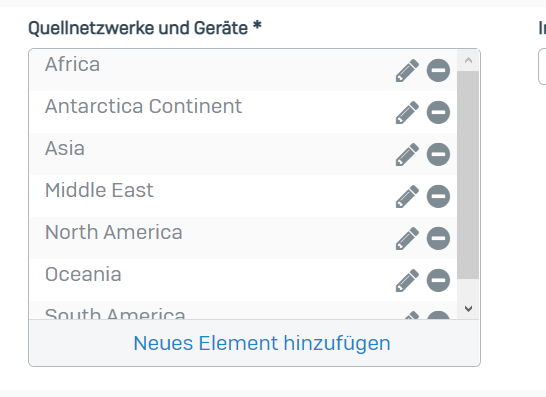This screenshot has width=546, height=397.
Task: Select the Africa list item text
Action: pyautogui.click(x=72, y=64)
